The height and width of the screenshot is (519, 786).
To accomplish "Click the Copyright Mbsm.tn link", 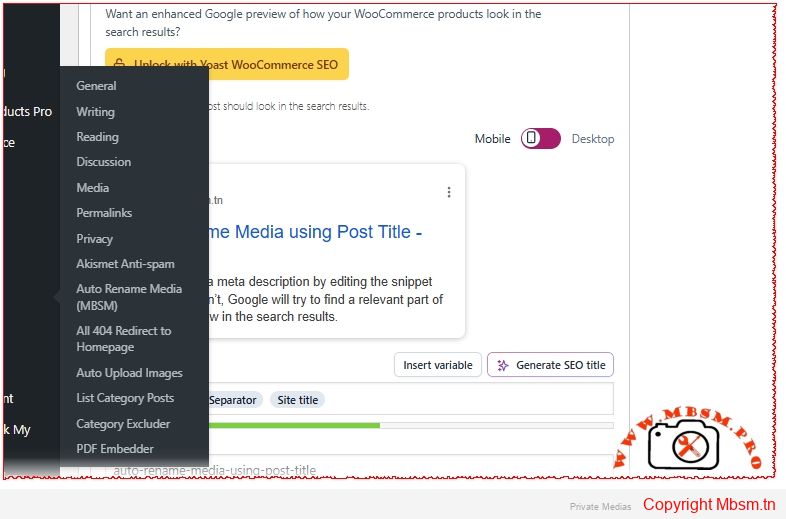I will (709, 504).
